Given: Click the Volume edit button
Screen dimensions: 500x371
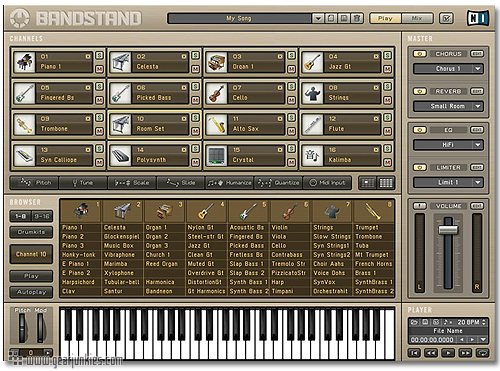Looking at the screenshot, I should [477, 206].
